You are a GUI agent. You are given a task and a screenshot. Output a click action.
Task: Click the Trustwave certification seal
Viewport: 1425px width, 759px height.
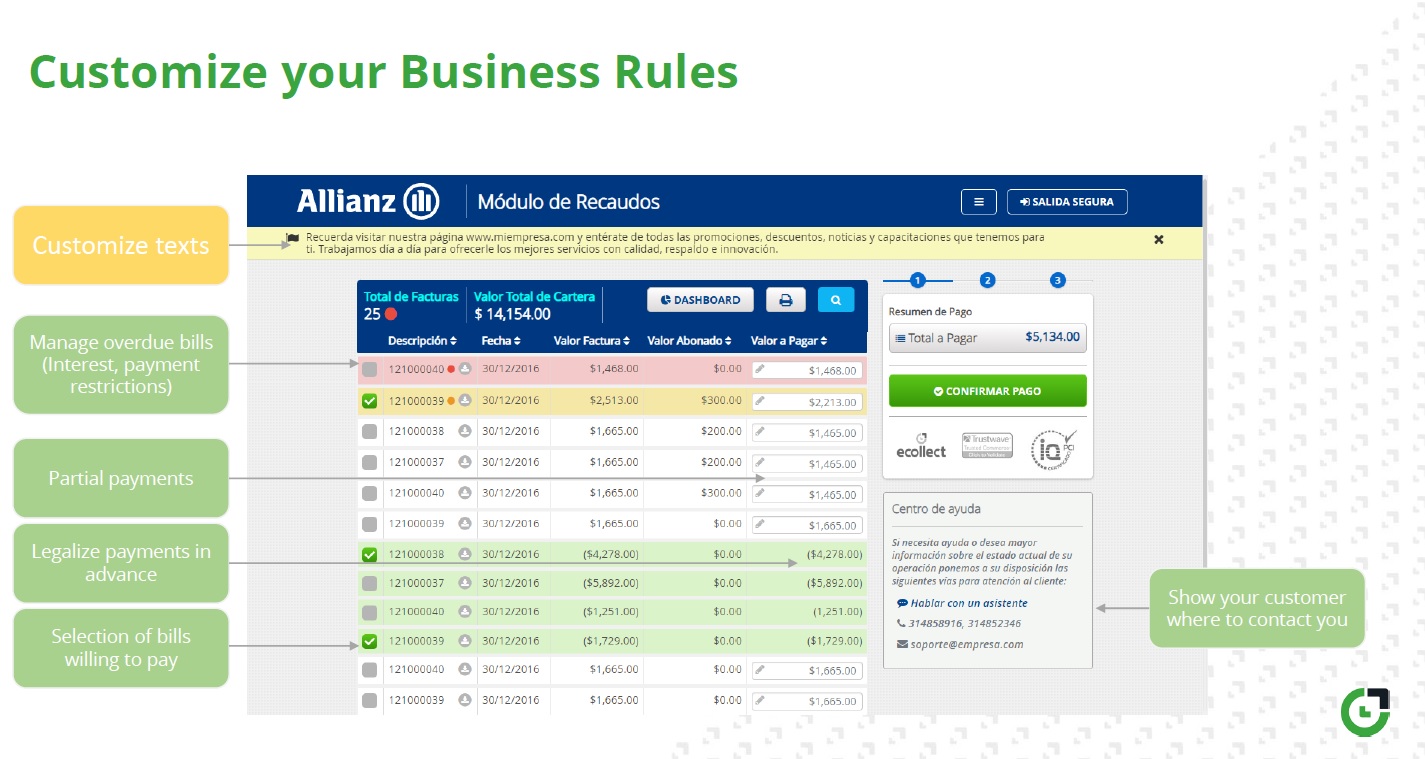coord(985,445)
